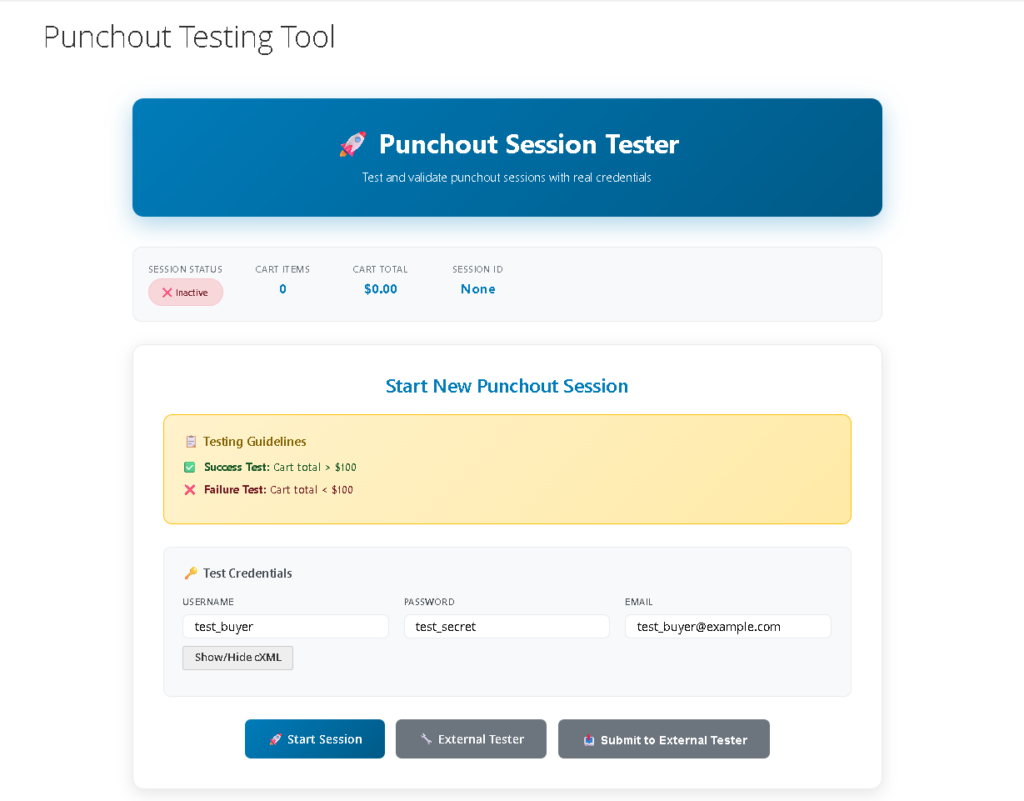The image size is (1024, 801).
Task: Click the Punchout Session Tester banner title
Action: coord(528,145)
